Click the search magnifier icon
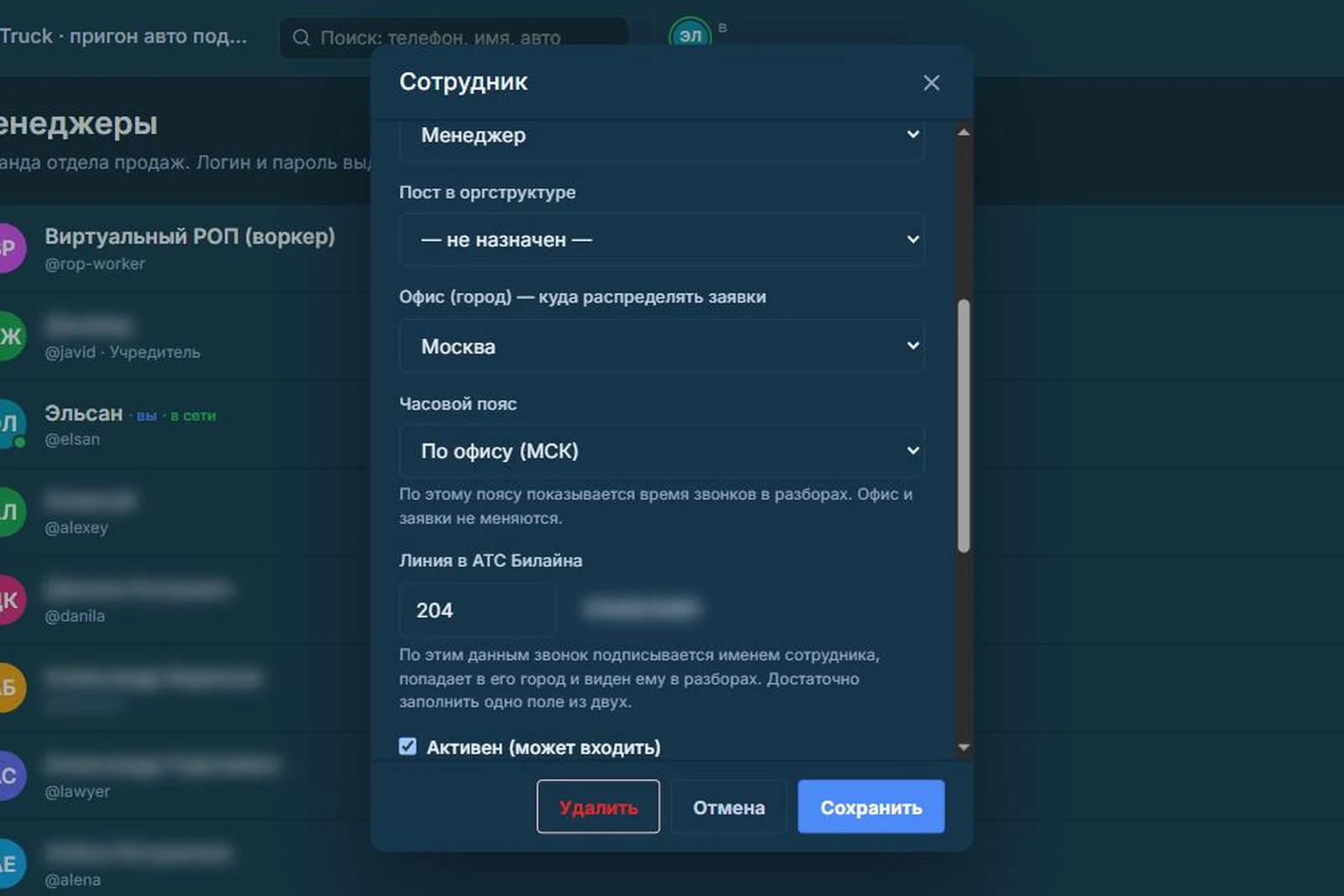 point(301,38)
